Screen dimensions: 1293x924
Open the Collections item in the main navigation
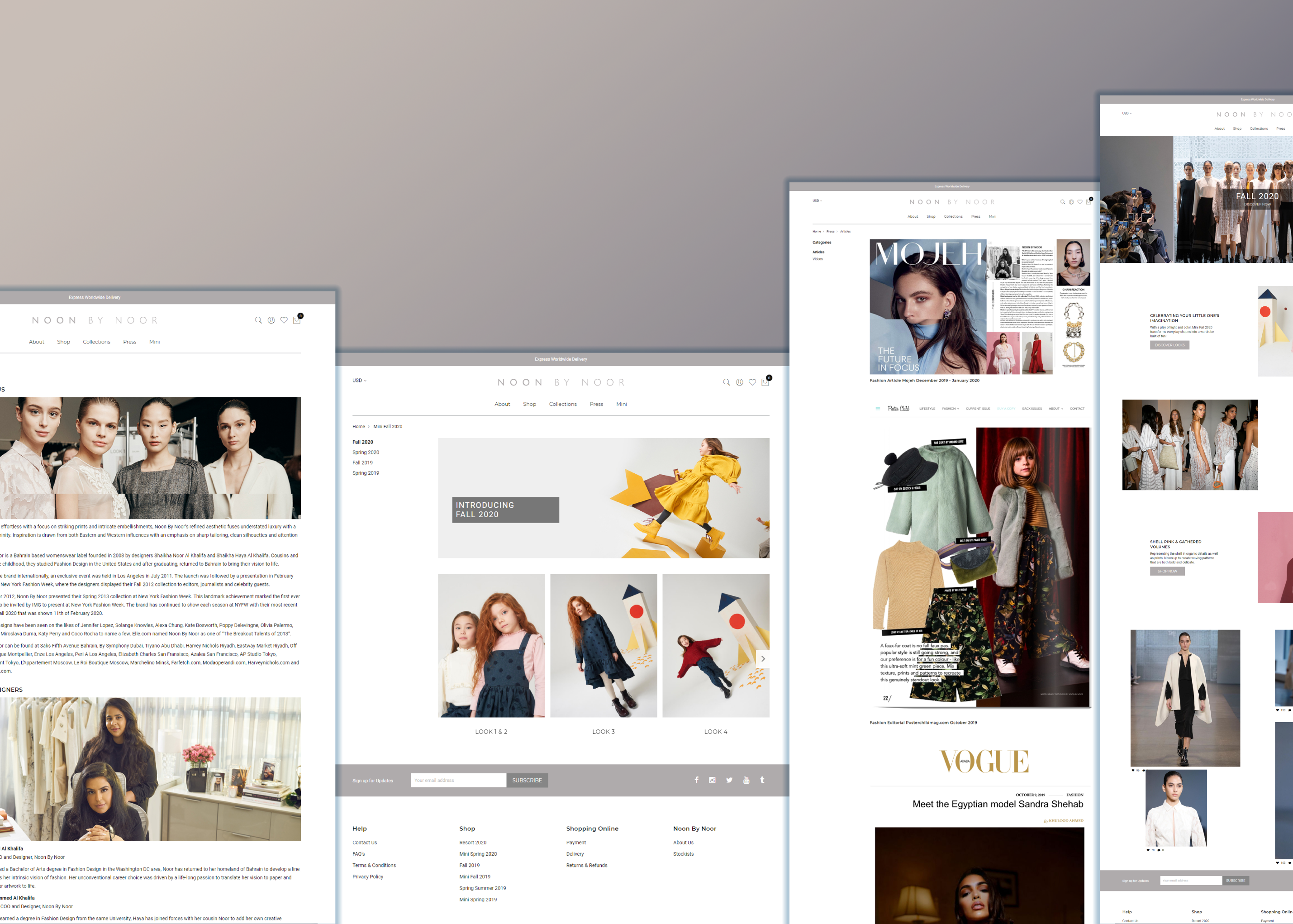click(x=563, y=404)
